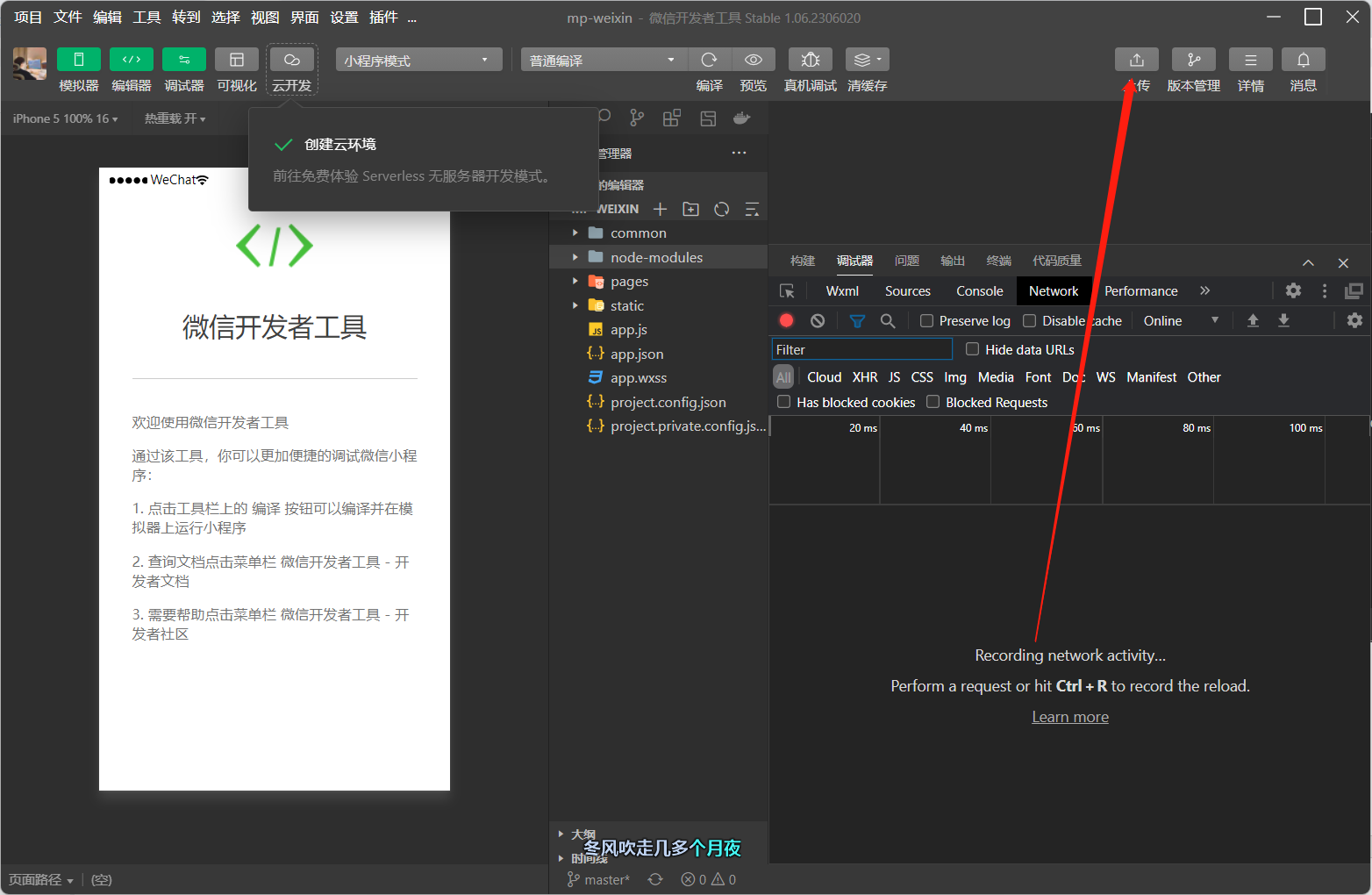This screenshot has height=895, width=1372.
Task: Check Has blocked cookies
Action: (784, 402)
